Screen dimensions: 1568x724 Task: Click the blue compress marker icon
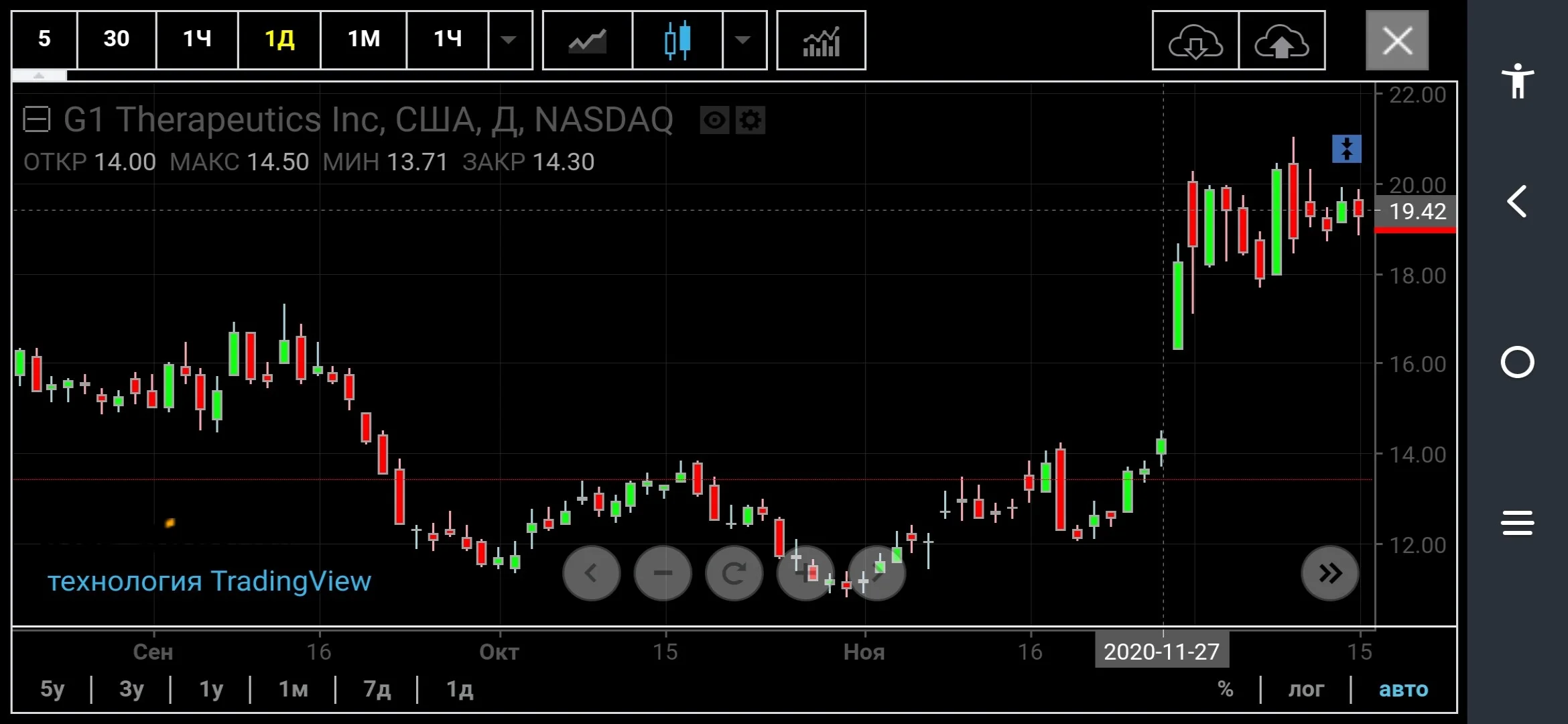[x=1347, y=149]
